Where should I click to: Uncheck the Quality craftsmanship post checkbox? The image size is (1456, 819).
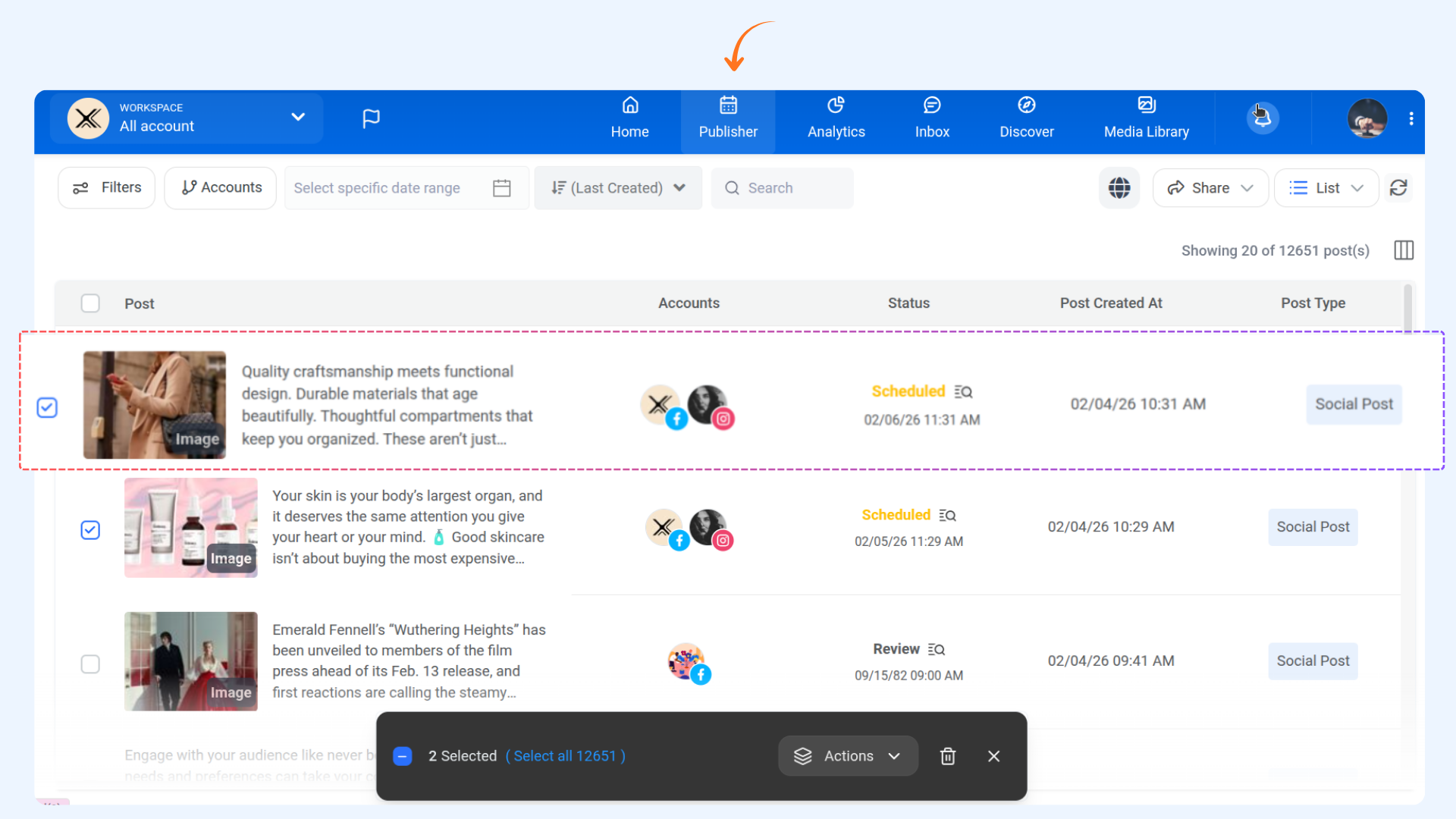pos(47,408)
